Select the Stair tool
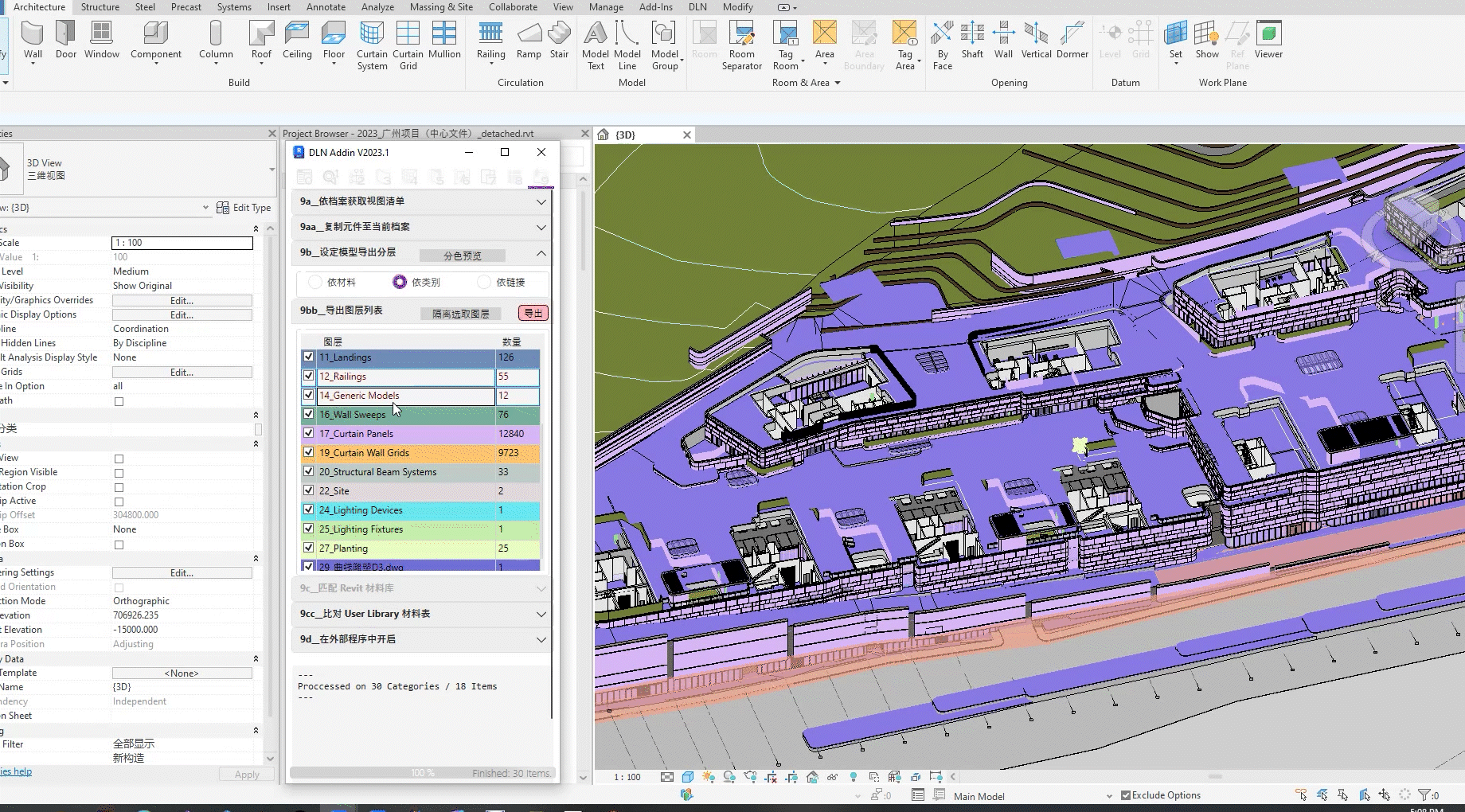Screen dimensions: 1465x812 coord(560,40)
